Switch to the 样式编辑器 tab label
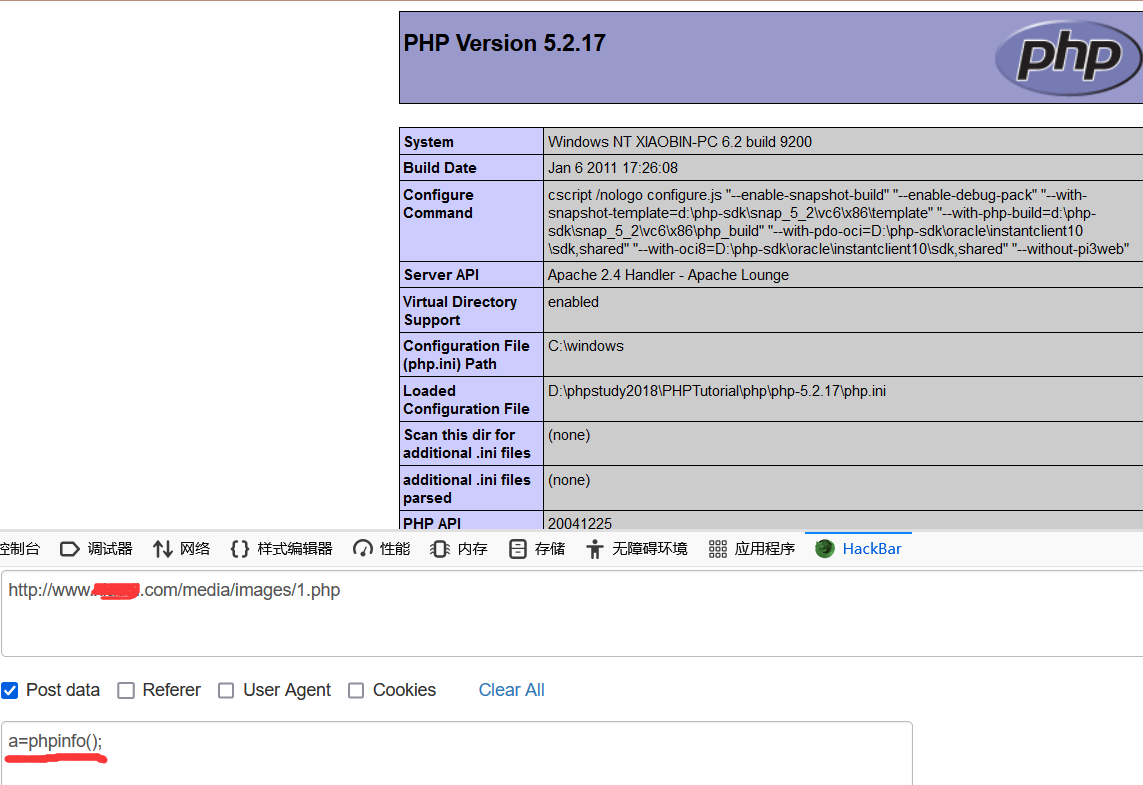The width and height of the screenshot is (1143, 785). (x=294, y=549)
